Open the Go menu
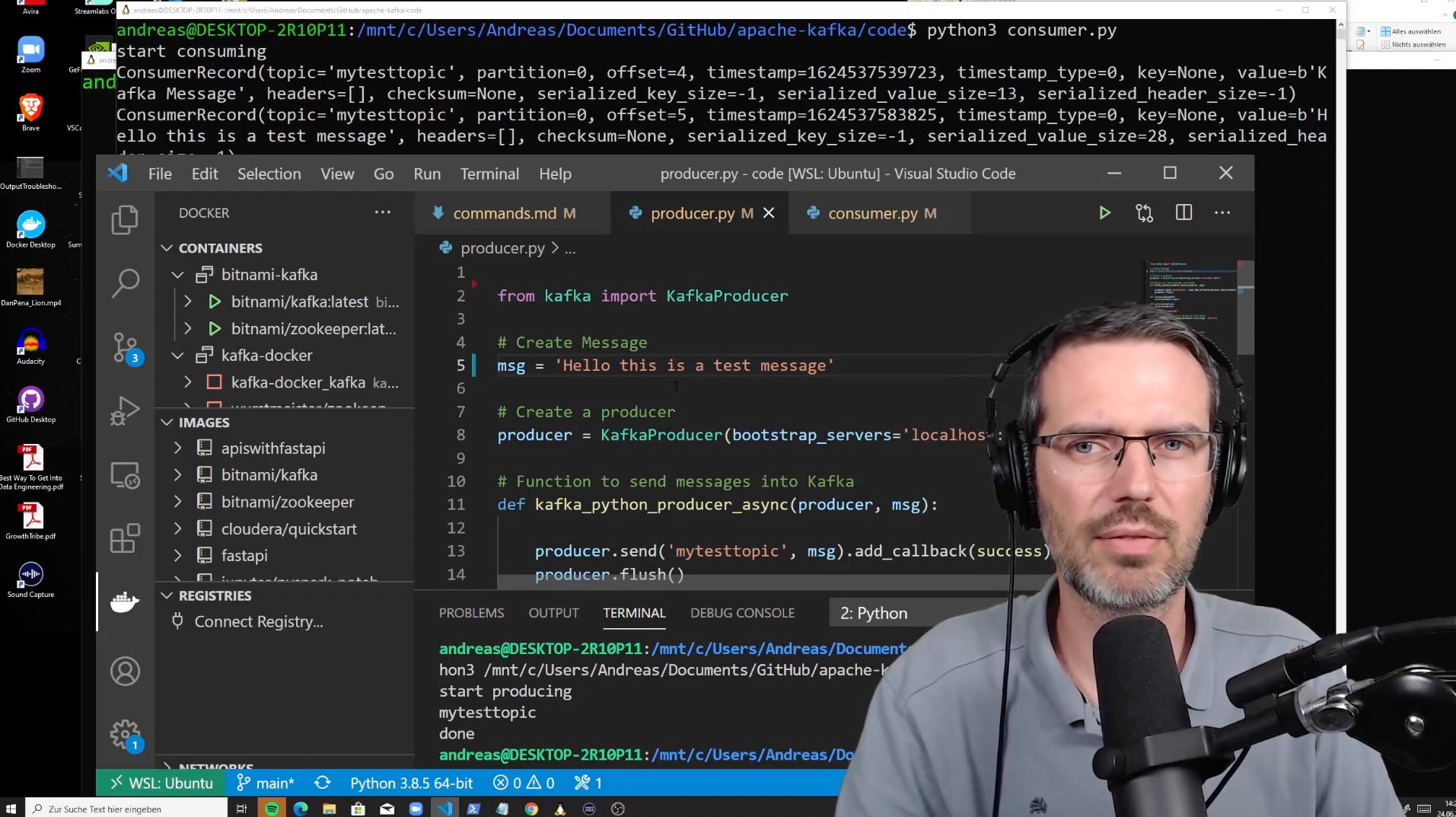The height and width of the screenshot is (817, 1456). point(384,174)
